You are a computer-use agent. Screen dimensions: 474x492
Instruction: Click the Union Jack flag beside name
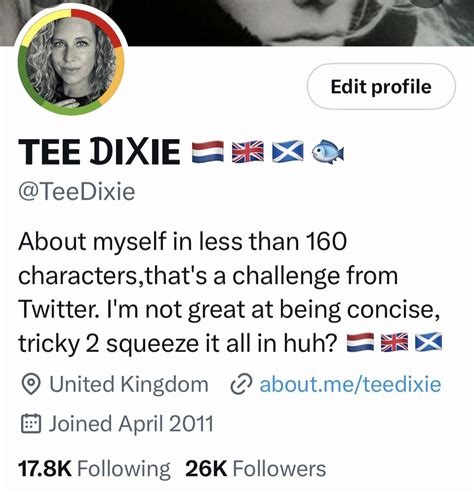248,152
